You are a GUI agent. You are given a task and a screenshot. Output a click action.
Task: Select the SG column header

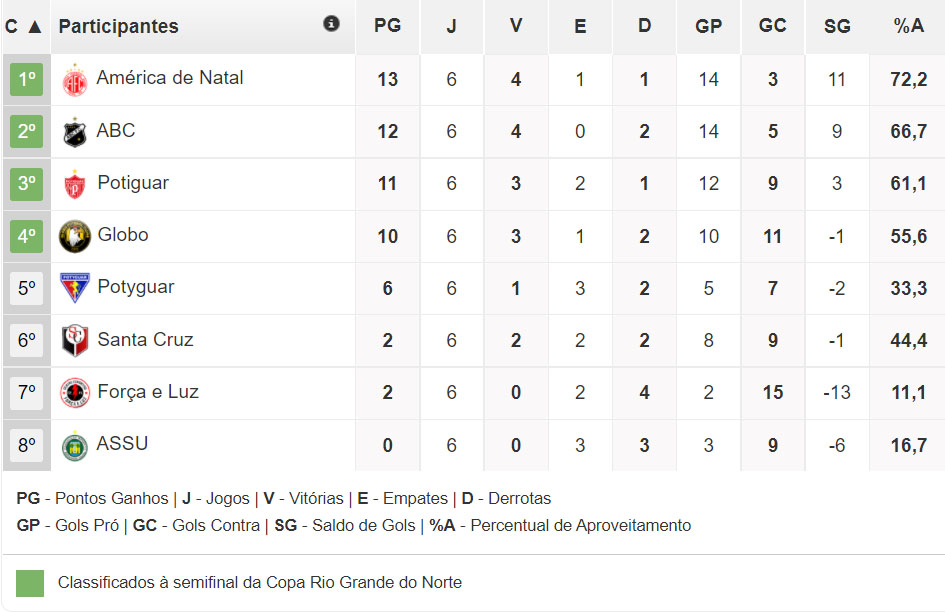(837, 26)
